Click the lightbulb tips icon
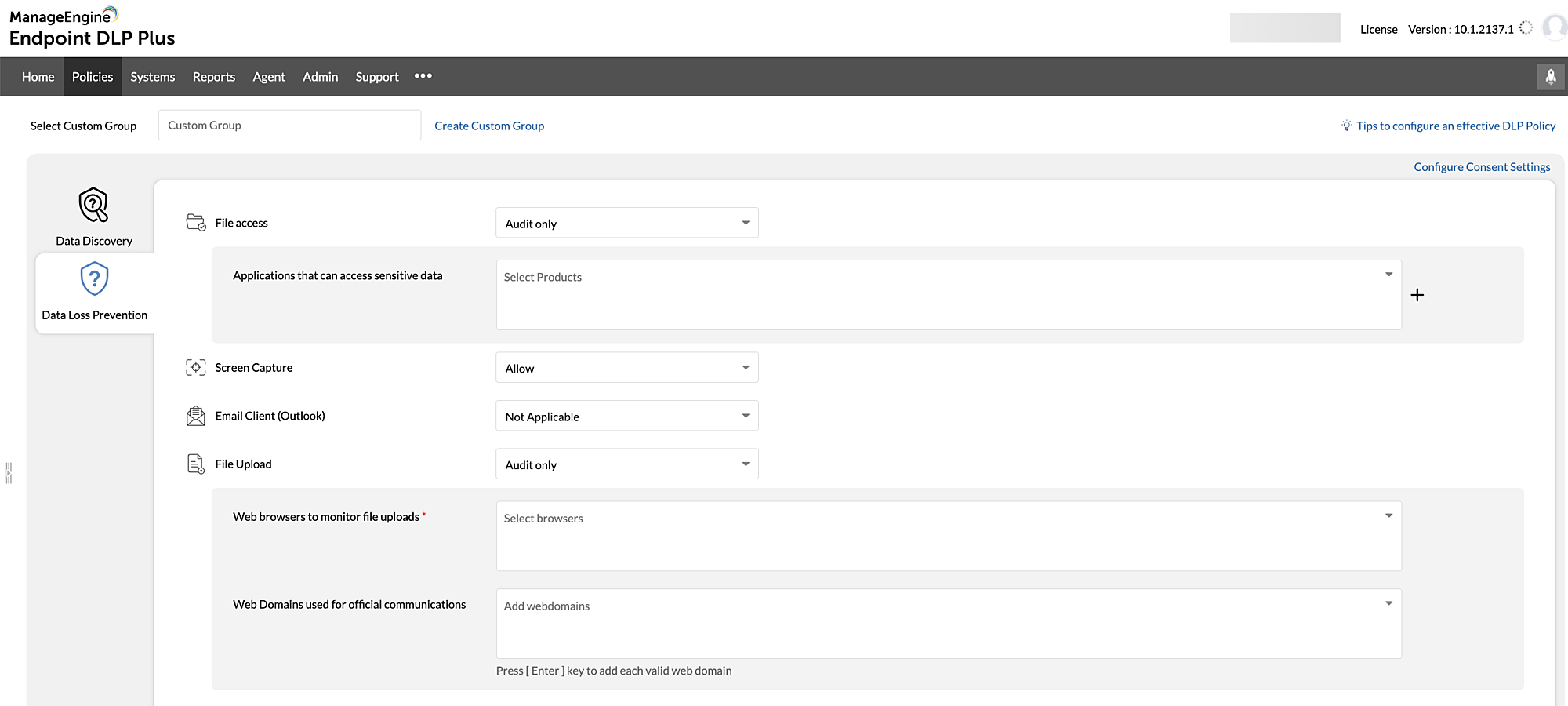This screenshot has width=1568, height=706. [1346, 125]
